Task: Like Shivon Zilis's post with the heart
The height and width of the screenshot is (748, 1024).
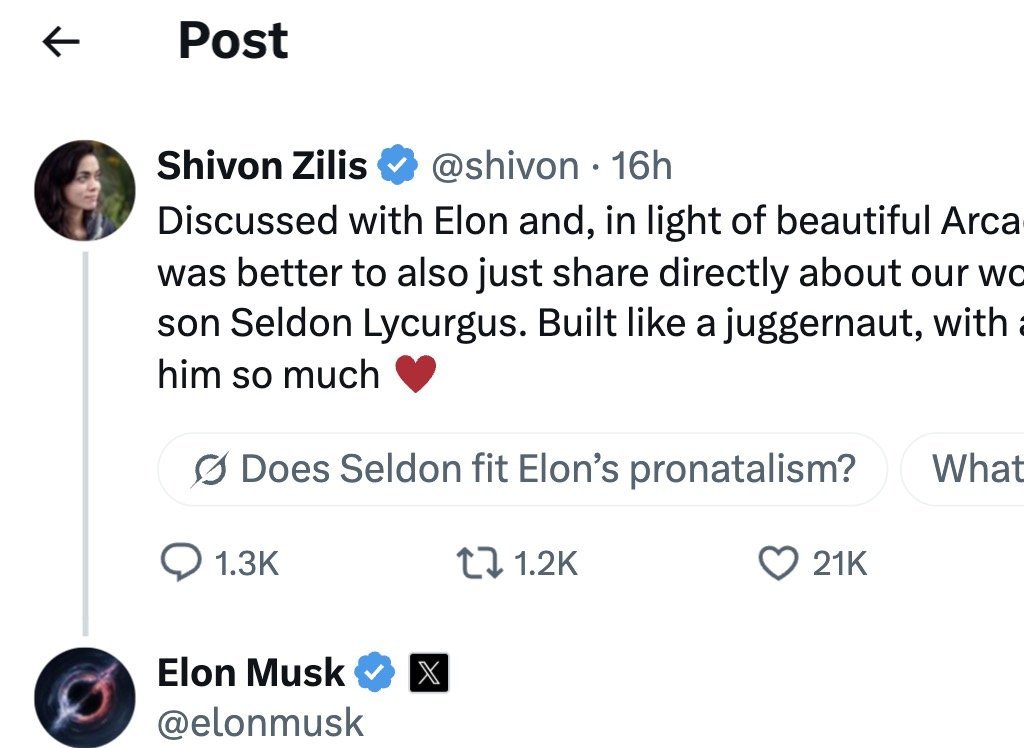Action: (778, 564)
